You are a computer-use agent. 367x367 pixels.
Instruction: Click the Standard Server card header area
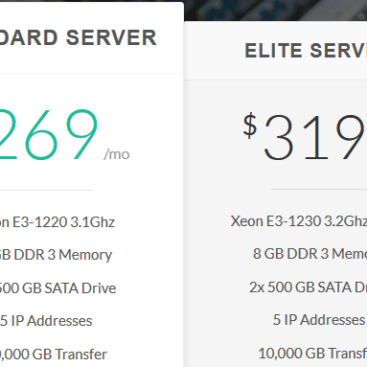click(x=92, y=38)
